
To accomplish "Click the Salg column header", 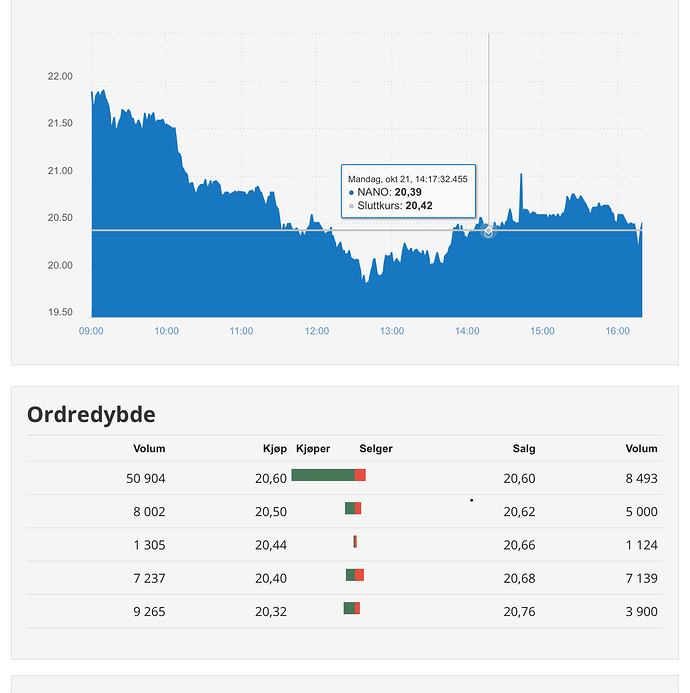I will (x=524, y=449).
